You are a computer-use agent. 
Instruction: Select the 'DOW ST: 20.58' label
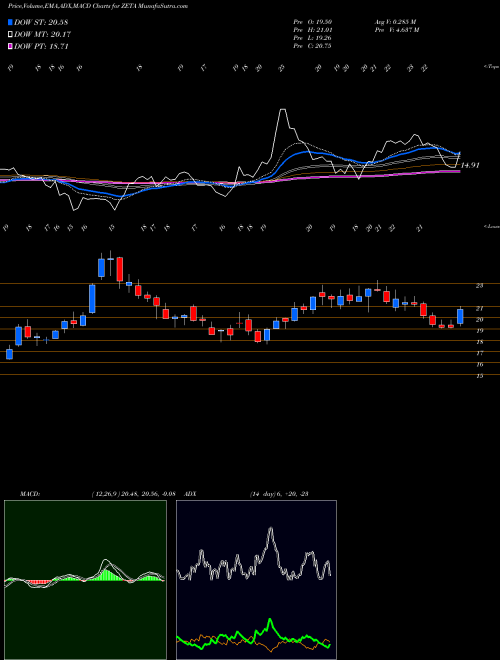(x=41, y=22)
